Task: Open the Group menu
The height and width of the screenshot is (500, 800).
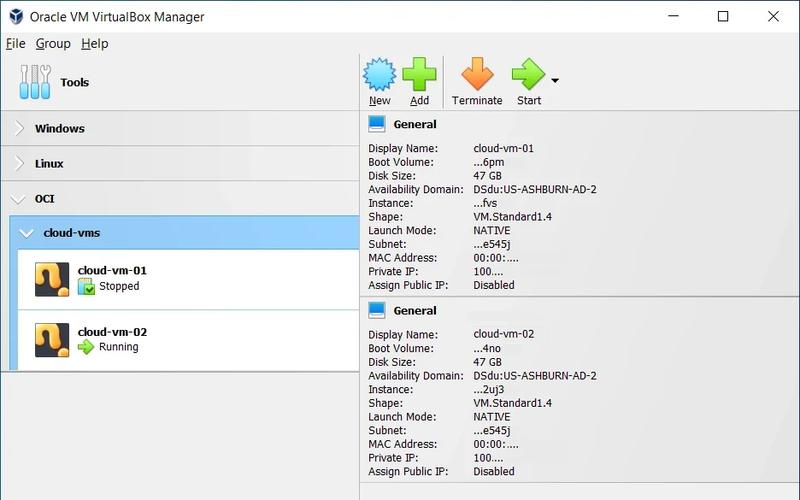Action: click(53, 44)
